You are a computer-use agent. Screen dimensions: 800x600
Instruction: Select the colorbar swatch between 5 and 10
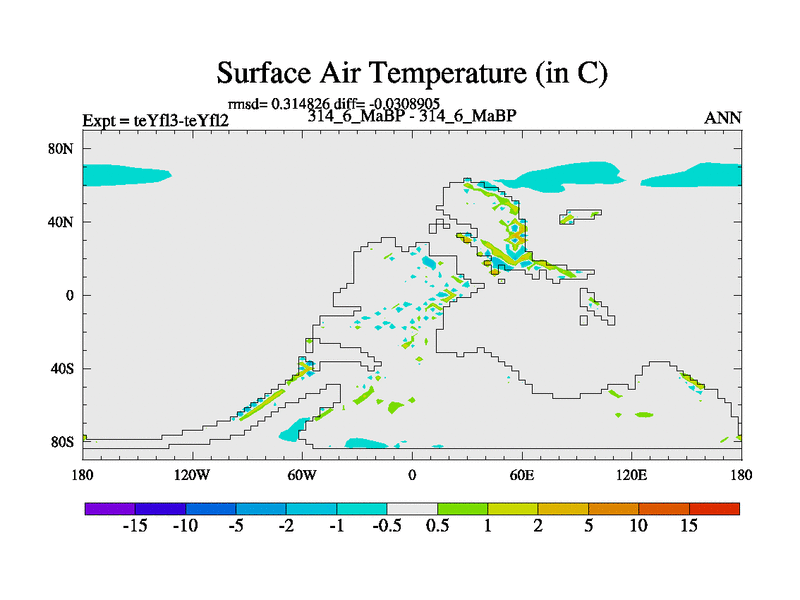(x=613, y=508)
